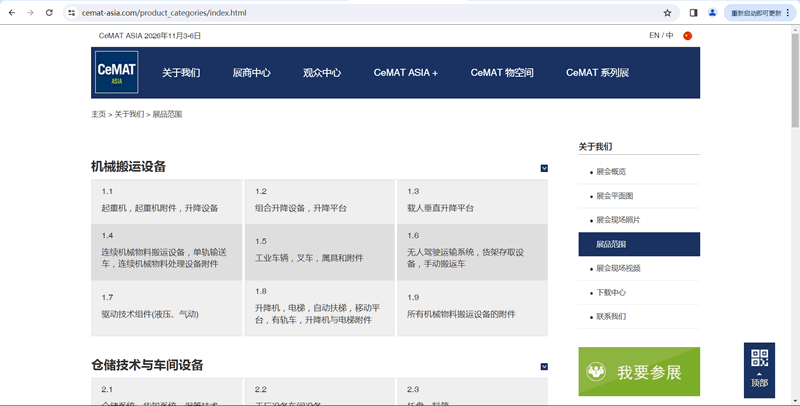Click the red Weibo icon near EN / 中
This screenshot has width=800, height=406.
(x=687, y=36)
